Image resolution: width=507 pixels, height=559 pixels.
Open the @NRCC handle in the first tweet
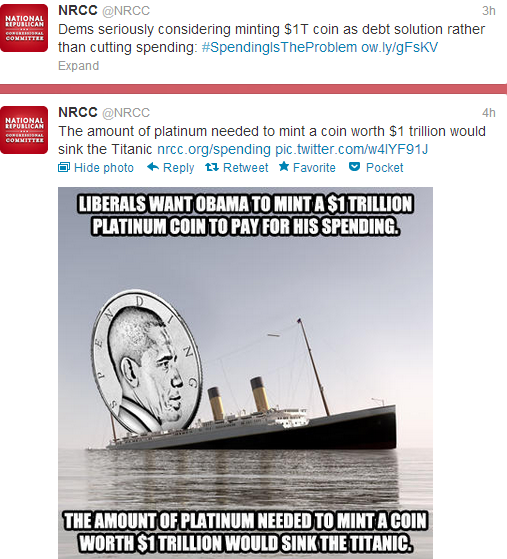tap(126, 11)
